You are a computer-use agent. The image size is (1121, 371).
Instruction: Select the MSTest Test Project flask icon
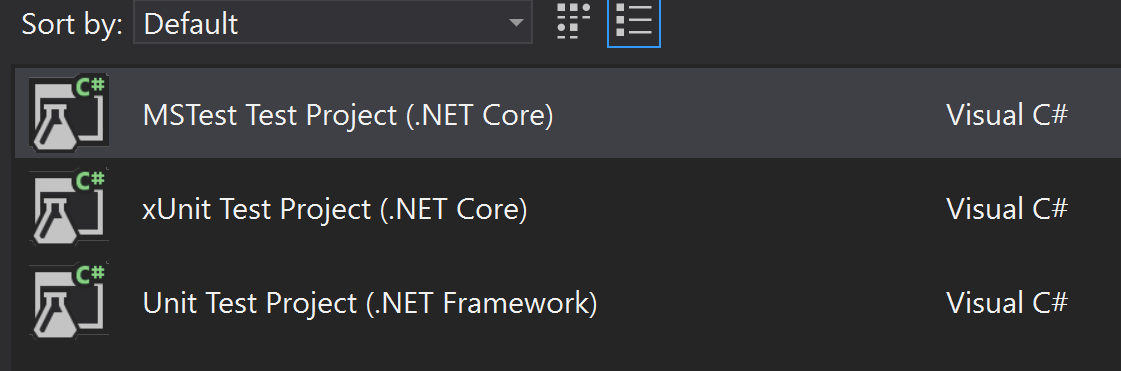point(69,112)
